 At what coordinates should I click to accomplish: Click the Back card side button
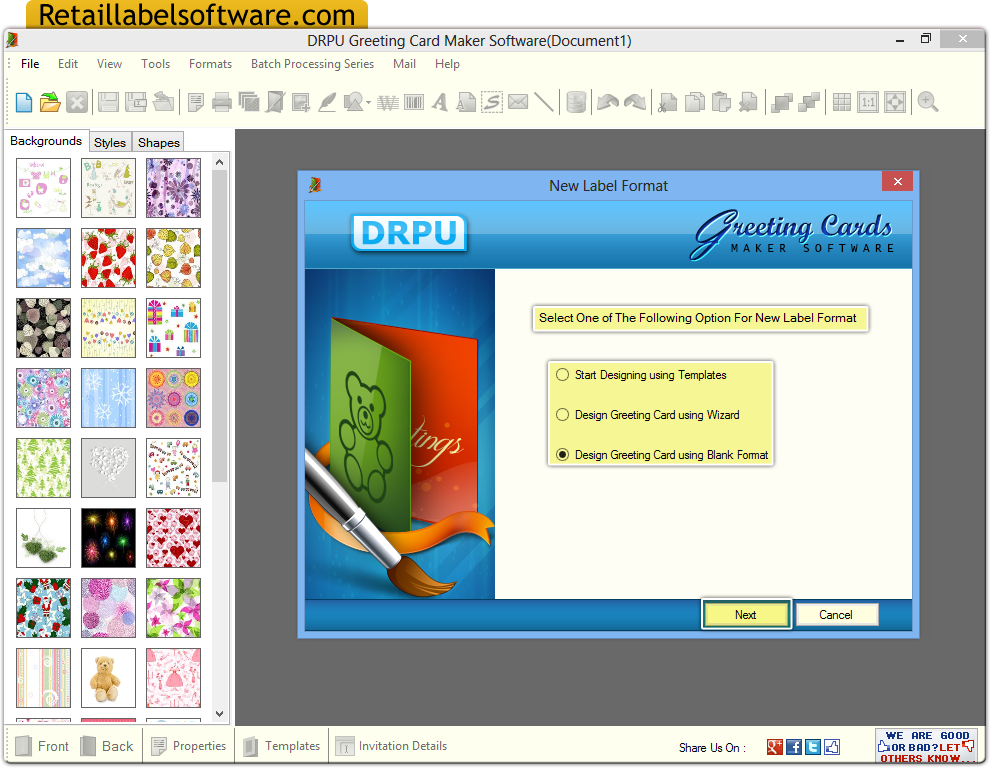(x=107, y=746)
